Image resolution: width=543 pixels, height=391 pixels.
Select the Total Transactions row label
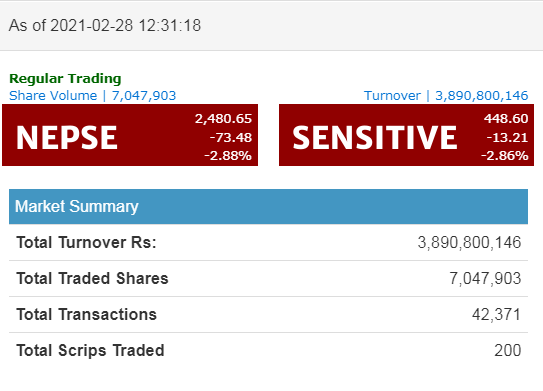pyautogui.click(x=86, y=314)
